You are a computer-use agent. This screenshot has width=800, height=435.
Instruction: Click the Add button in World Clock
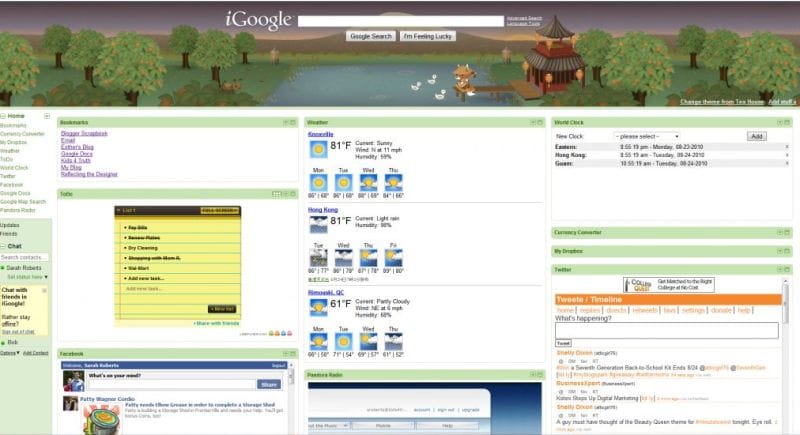tap(757, 136)
